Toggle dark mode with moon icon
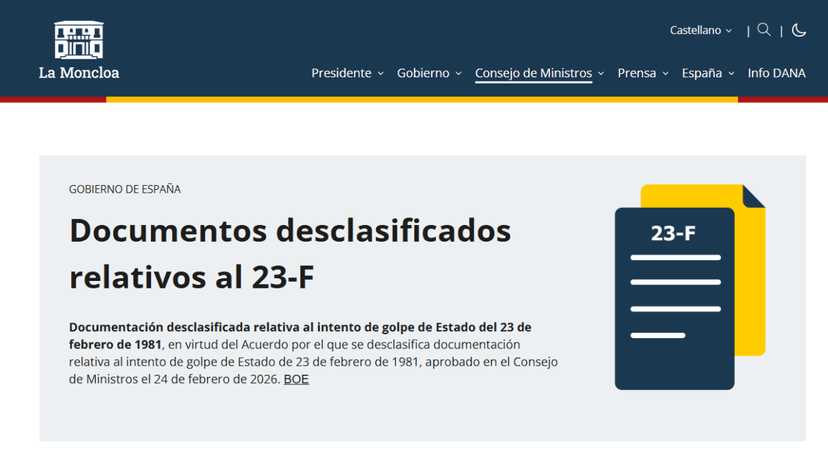828x466 pixels. click(x=799, y=30)
